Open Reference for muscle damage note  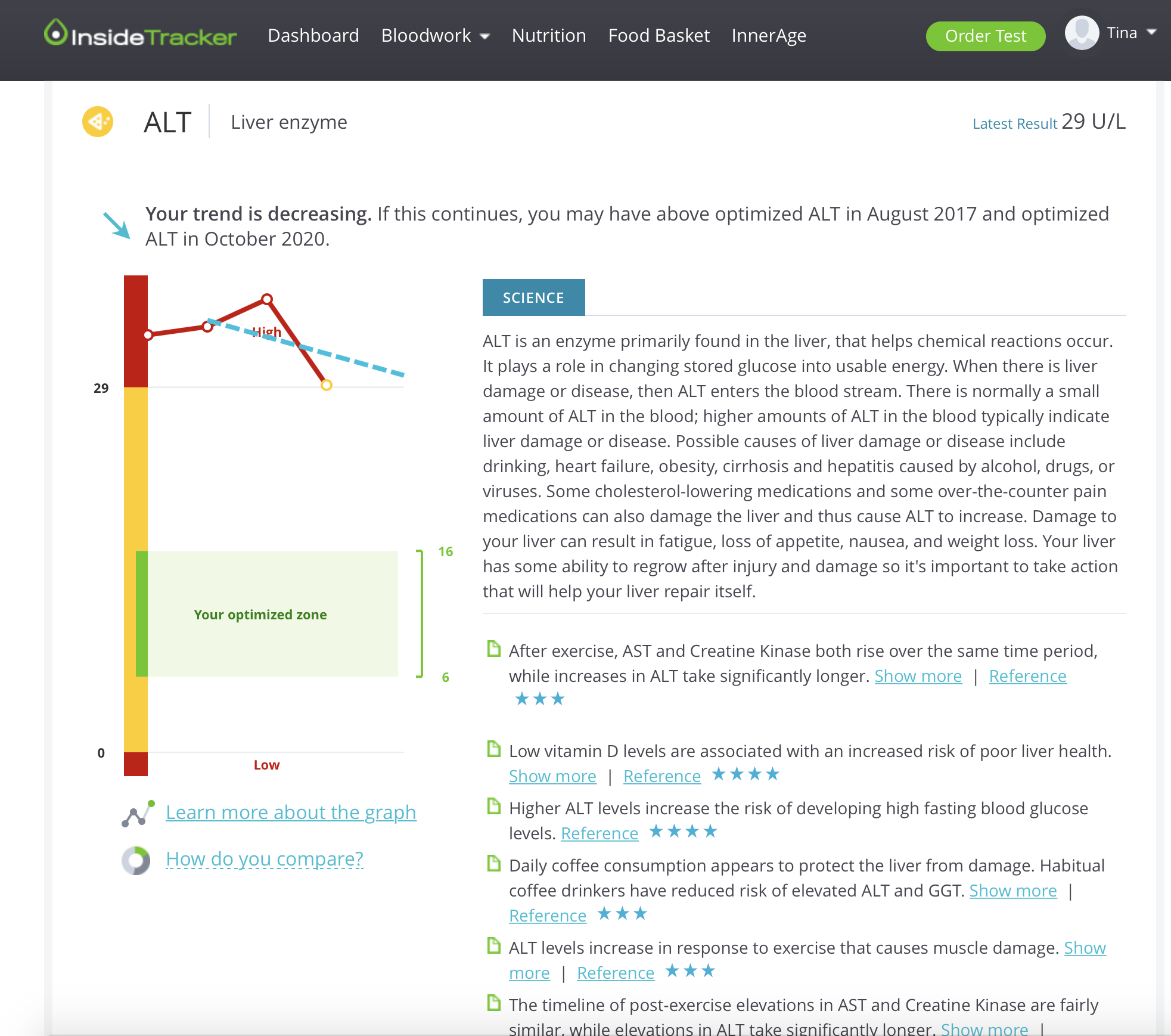[616, 973]
